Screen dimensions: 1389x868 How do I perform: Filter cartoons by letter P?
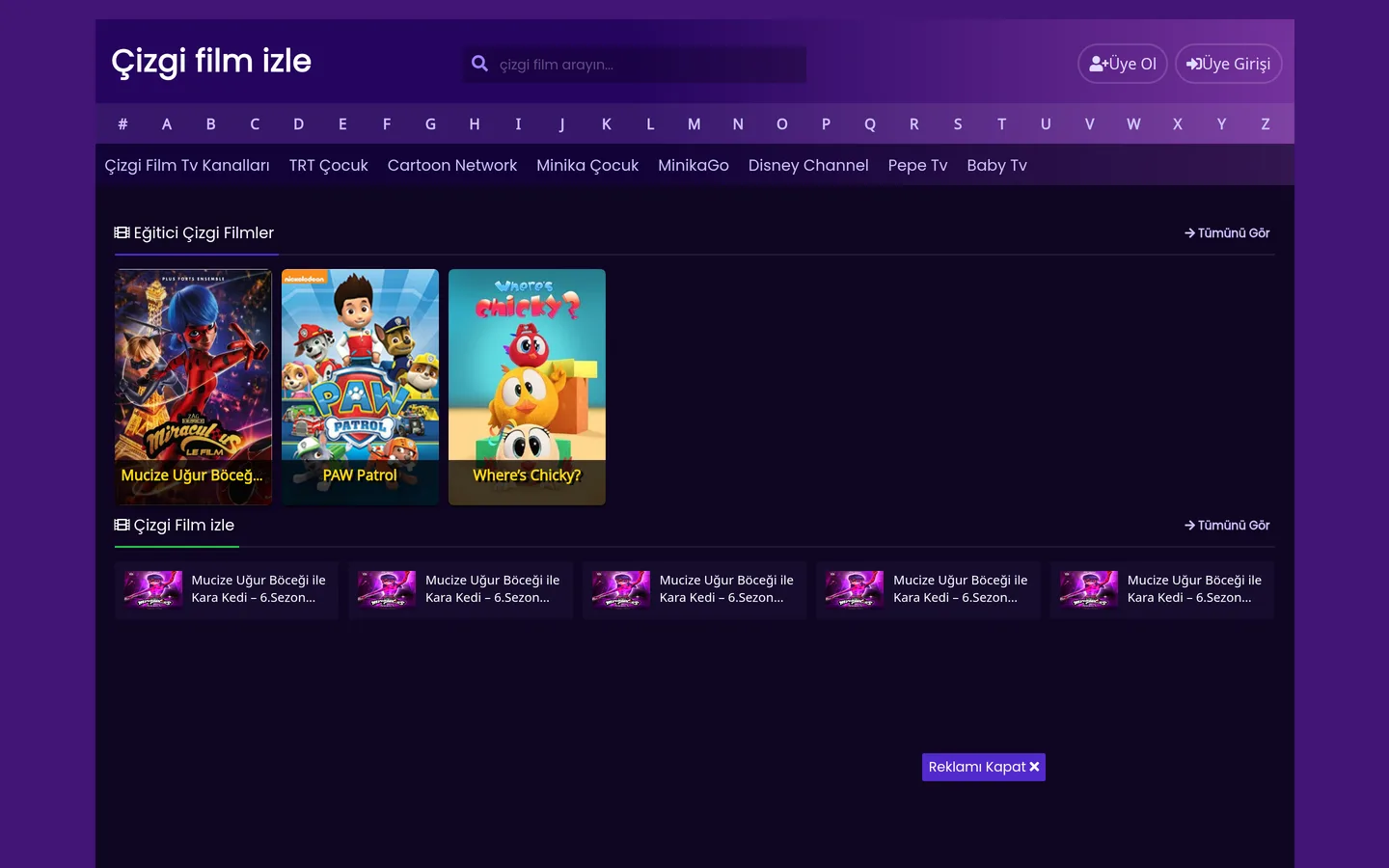point(826,123)
